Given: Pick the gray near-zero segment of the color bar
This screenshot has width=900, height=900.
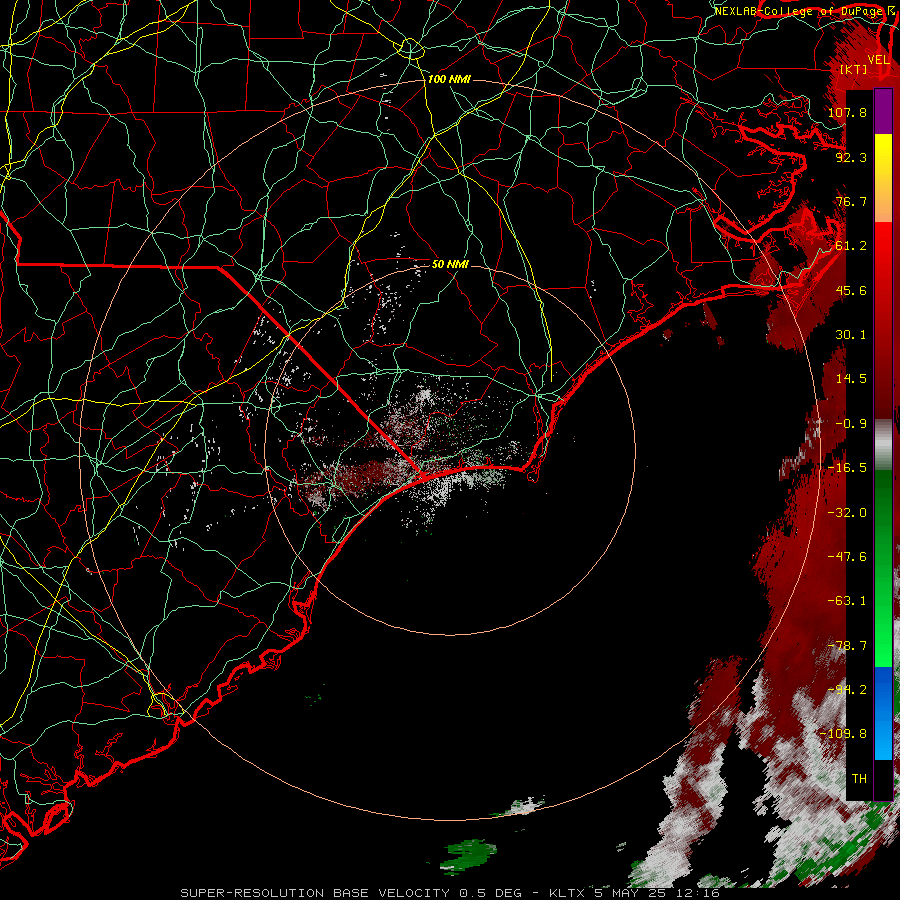Looking at the screenshot, I should [x=883, y=445].
